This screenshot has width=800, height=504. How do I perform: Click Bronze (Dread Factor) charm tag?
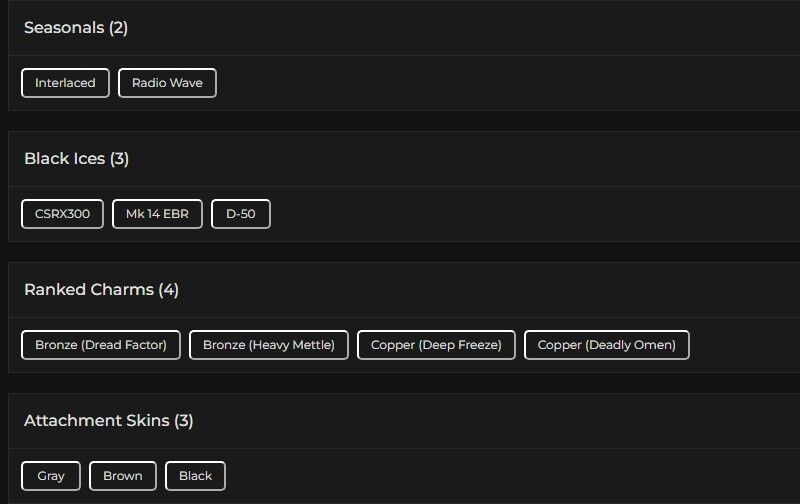101,345
